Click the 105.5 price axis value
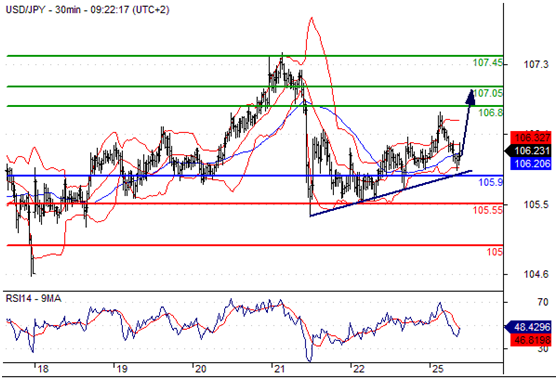Image resolution: width=558 pixels, height=380 pixels. (536, 205)
